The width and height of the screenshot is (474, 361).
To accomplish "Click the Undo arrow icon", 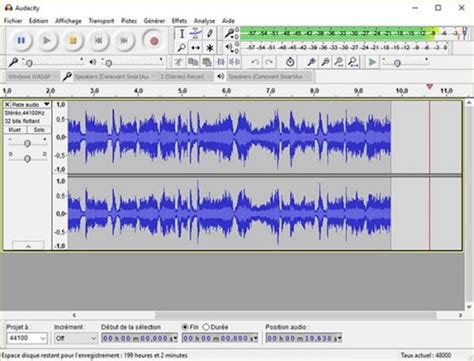I will pyautogui.click(x=255, y=62).
